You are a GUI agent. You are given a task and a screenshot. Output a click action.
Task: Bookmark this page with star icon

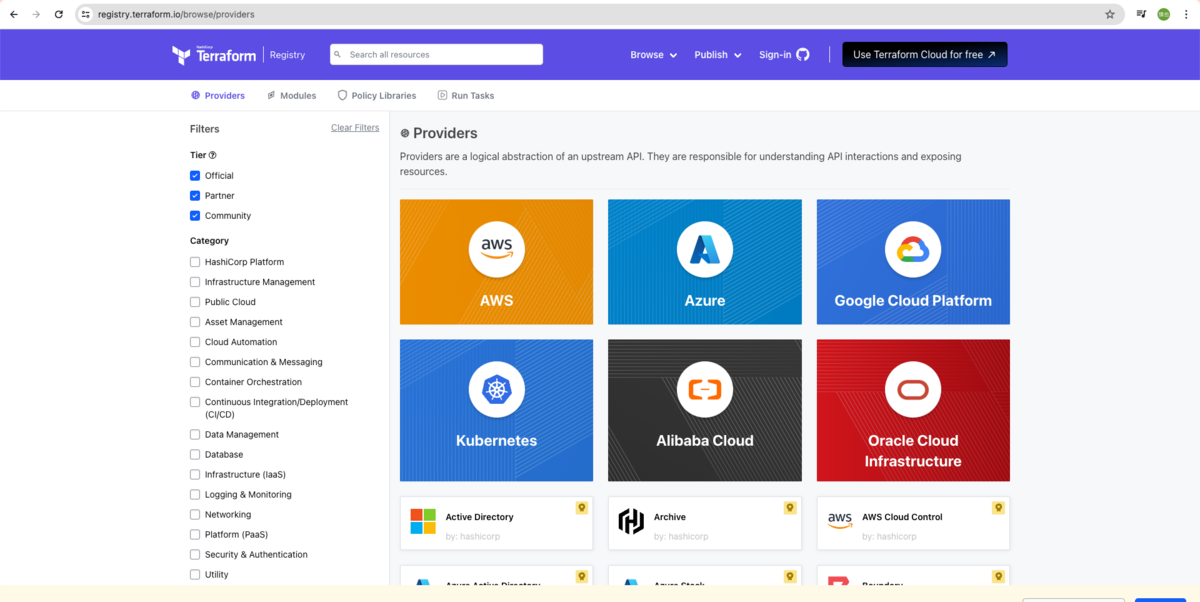(1110, 15)
